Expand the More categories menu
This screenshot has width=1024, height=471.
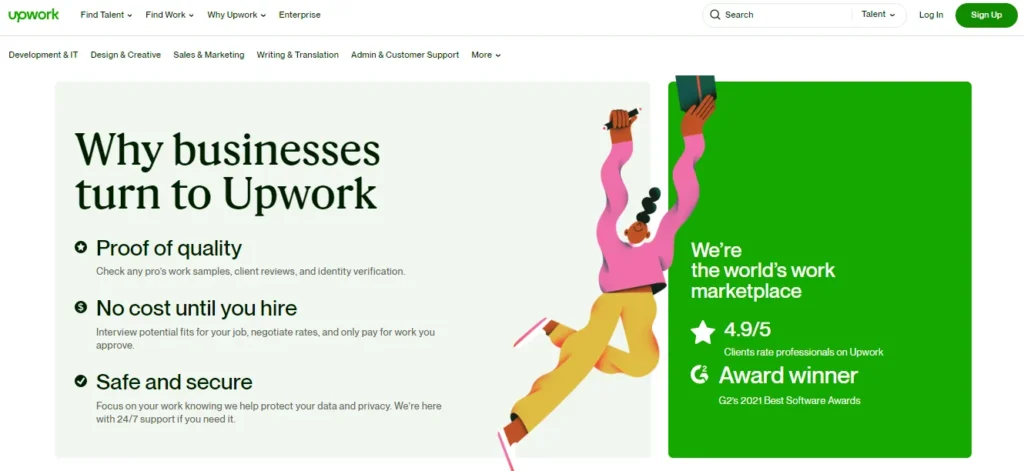[486, 55]
